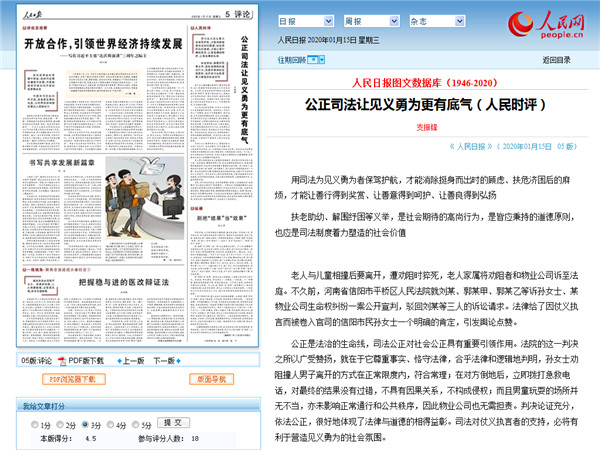Screen dimensions: 600x450
Task: Click the PDF浏览器下载 button
Action: 73,379
